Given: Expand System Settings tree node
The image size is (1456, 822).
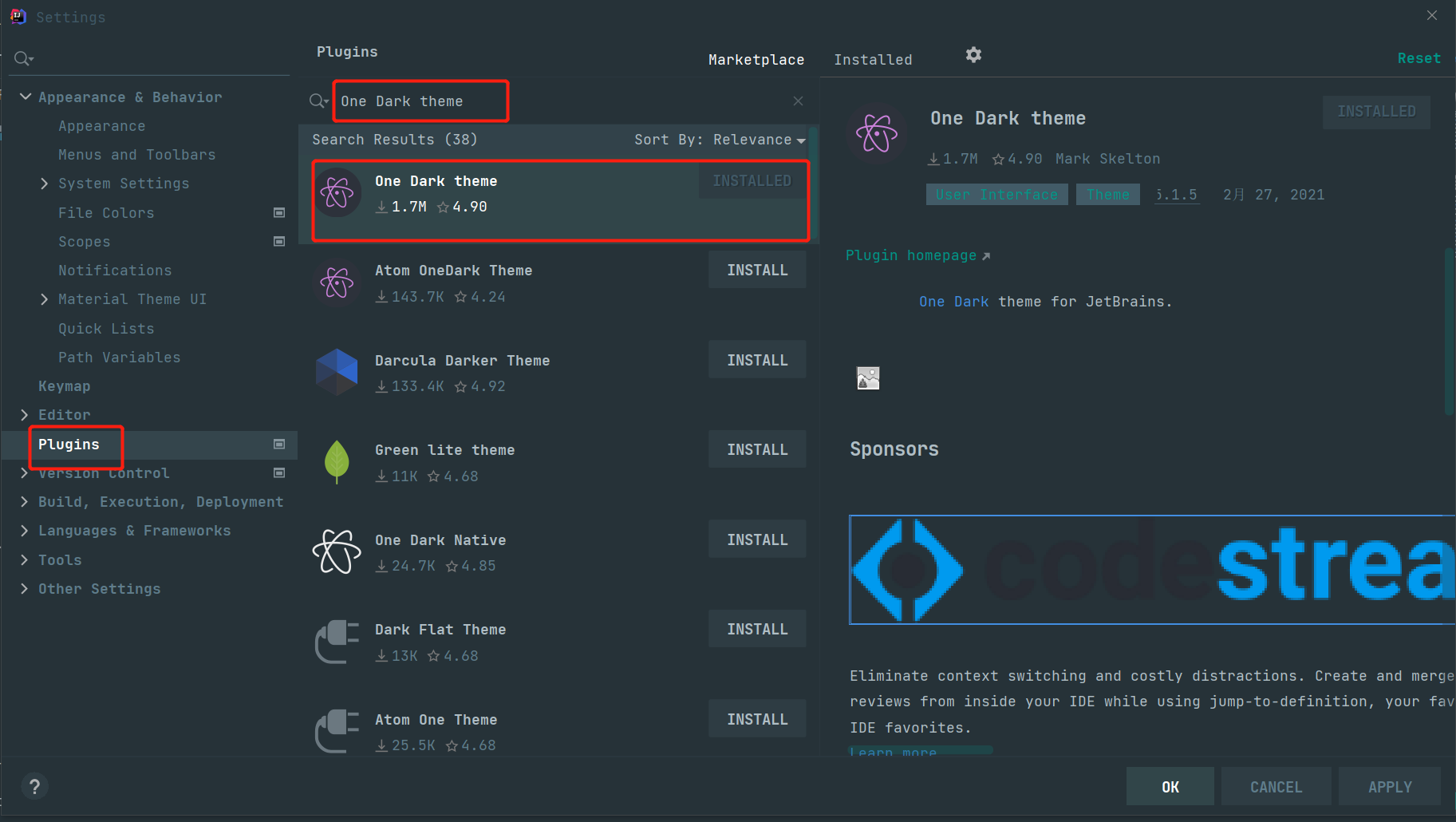Looking at the screenshot, I should [x=45, y=184].
